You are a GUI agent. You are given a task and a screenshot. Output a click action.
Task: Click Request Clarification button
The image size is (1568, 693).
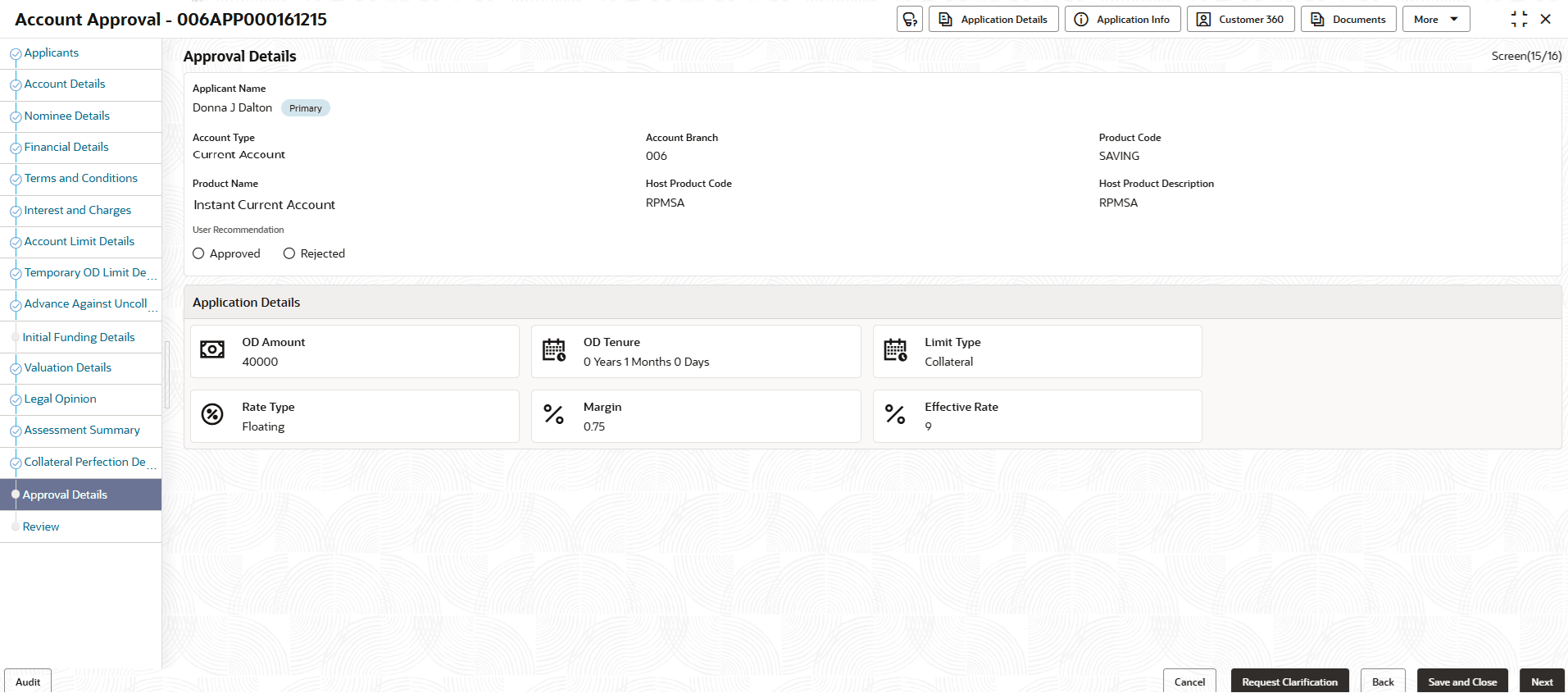tap(1289, 682)
